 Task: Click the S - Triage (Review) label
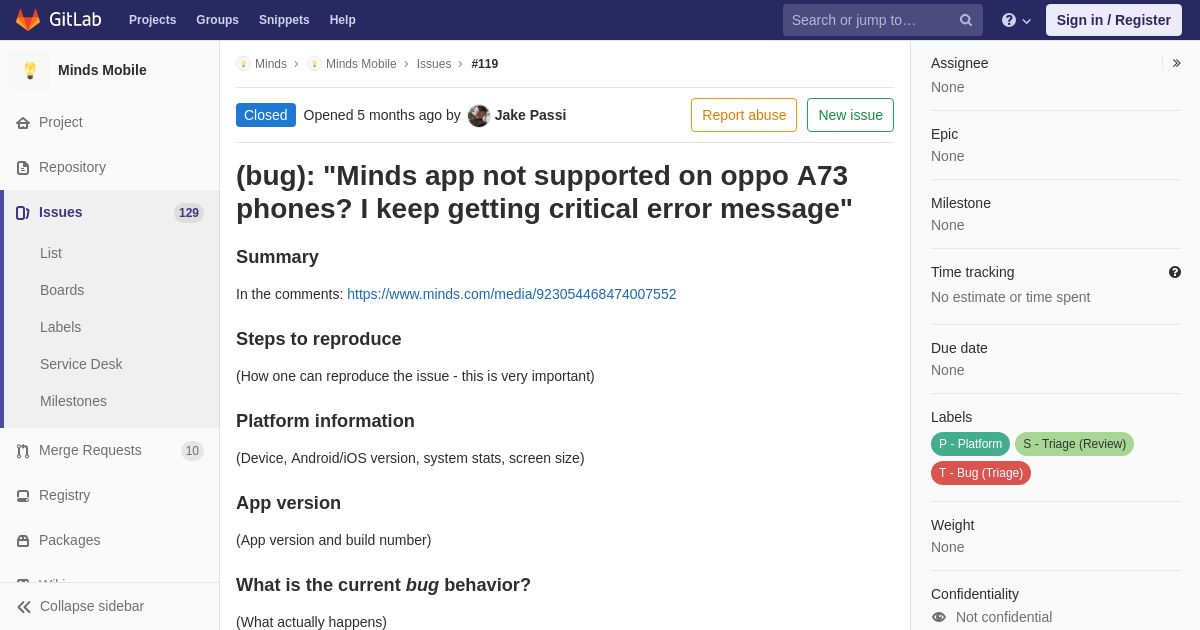coord(1074,444)
